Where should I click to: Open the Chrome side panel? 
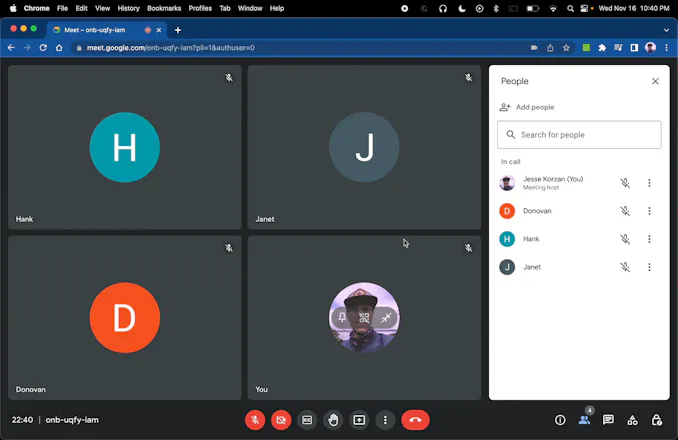634,48
